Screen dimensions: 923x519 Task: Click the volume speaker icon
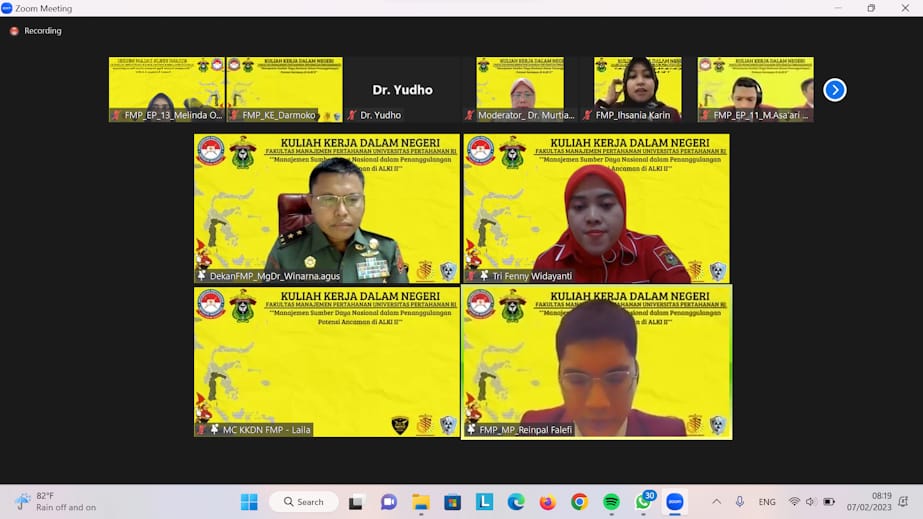[811, 502]
